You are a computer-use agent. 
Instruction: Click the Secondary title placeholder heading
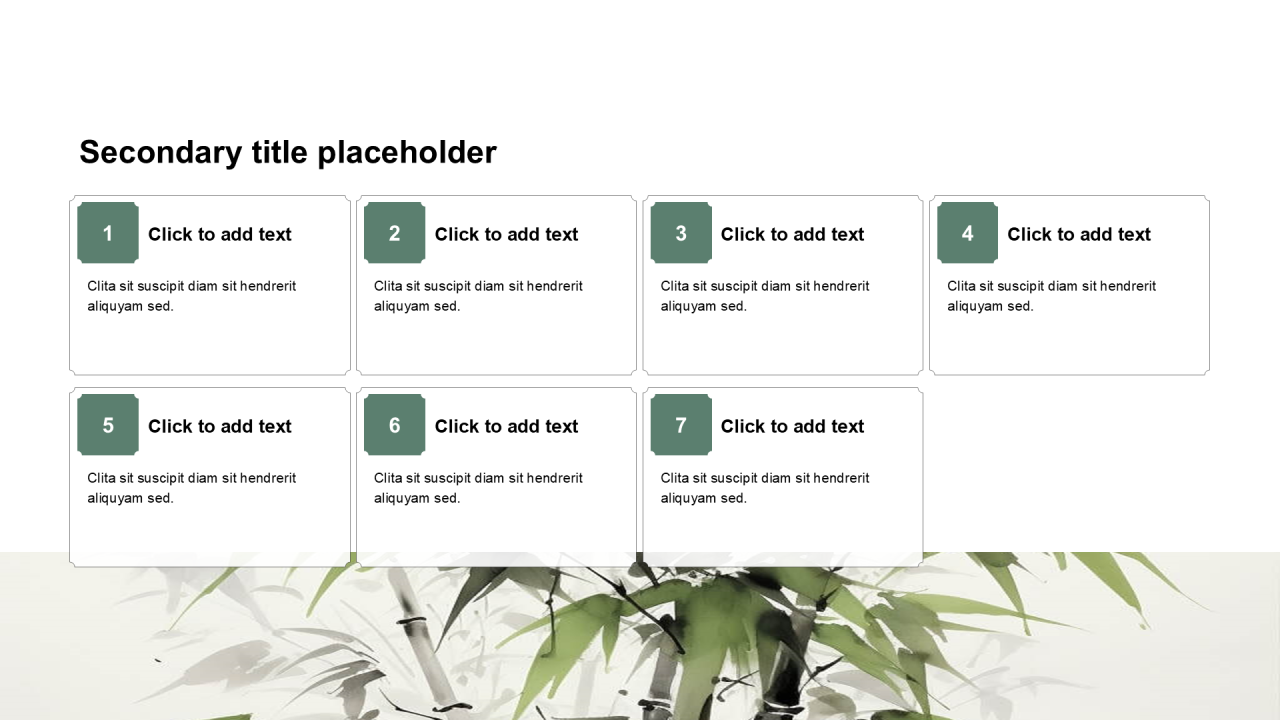click(x=288, y=152)
